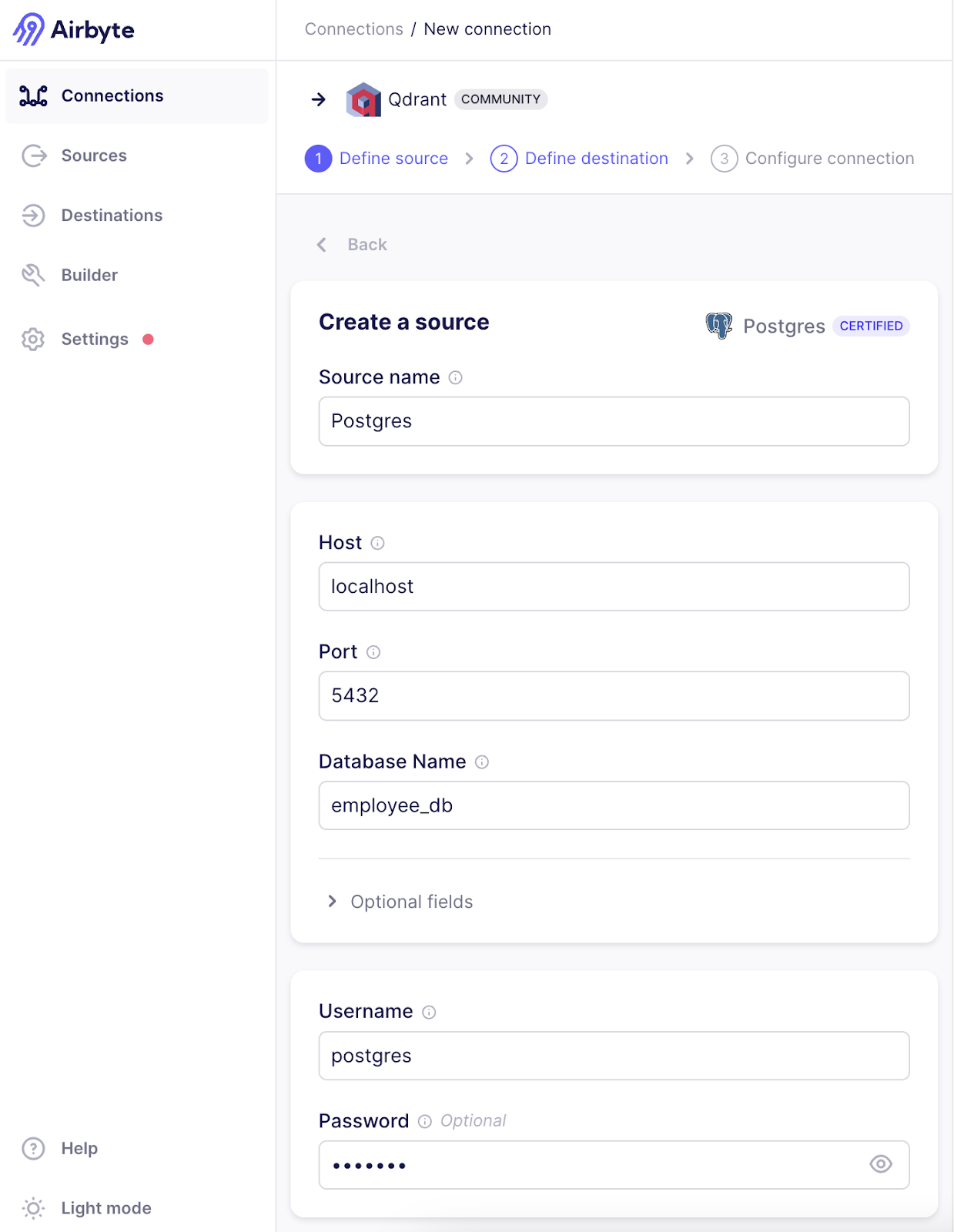Click the step 3 circle
This screenshot has height=1232, width=954.
[x=724, y=159]
